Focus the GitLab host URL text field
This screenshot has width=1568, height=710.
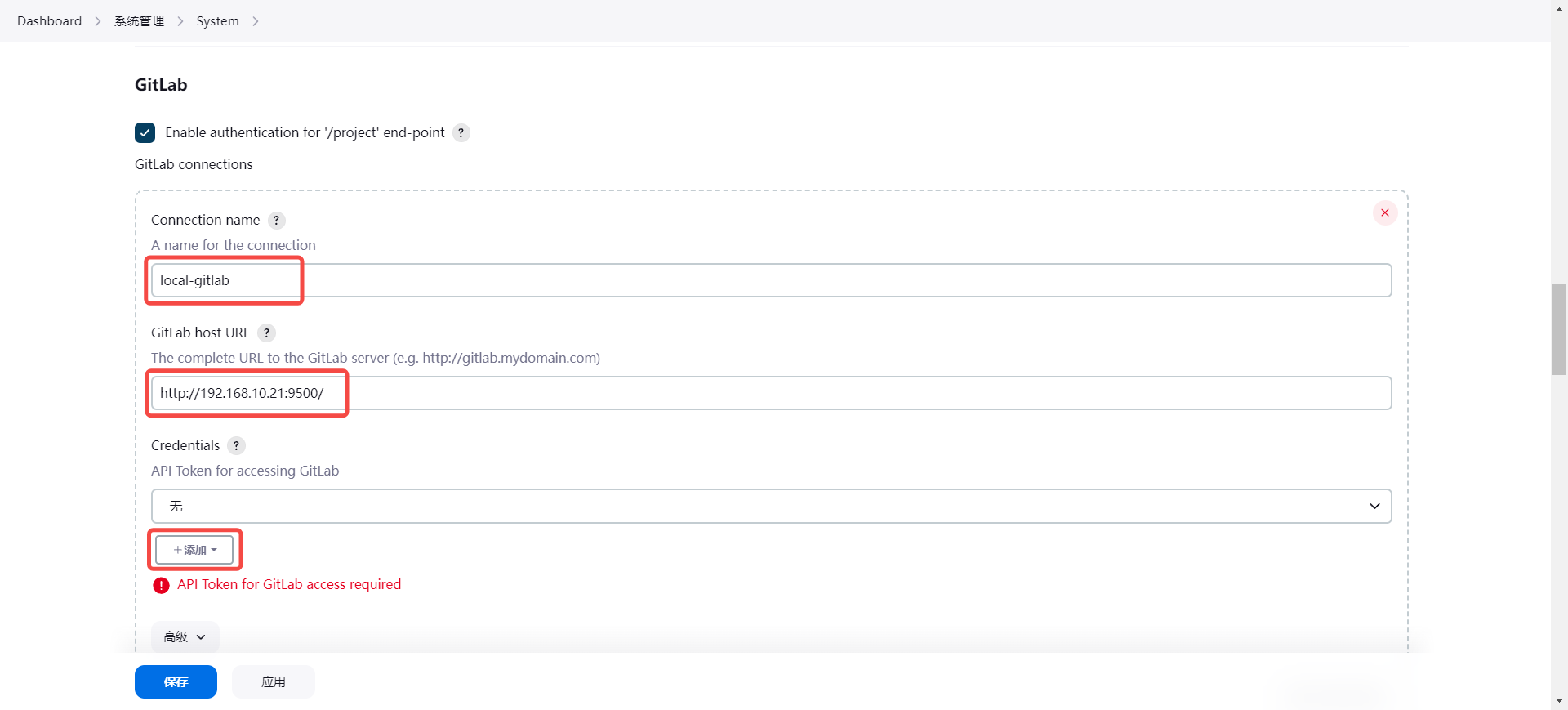771,394
